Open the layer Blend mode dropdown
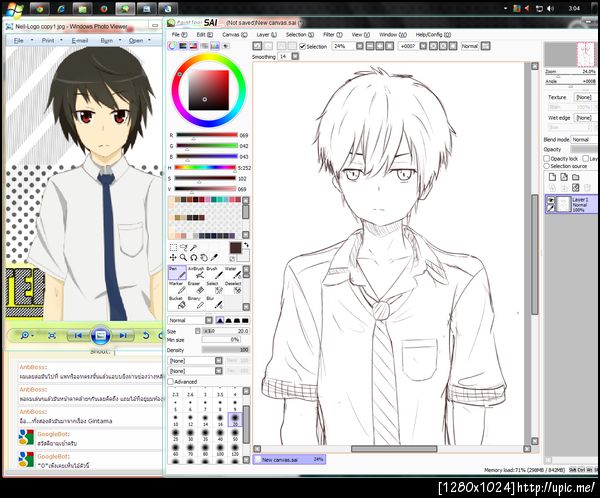This screenshot has height=498, width=600. pos(584,140)
